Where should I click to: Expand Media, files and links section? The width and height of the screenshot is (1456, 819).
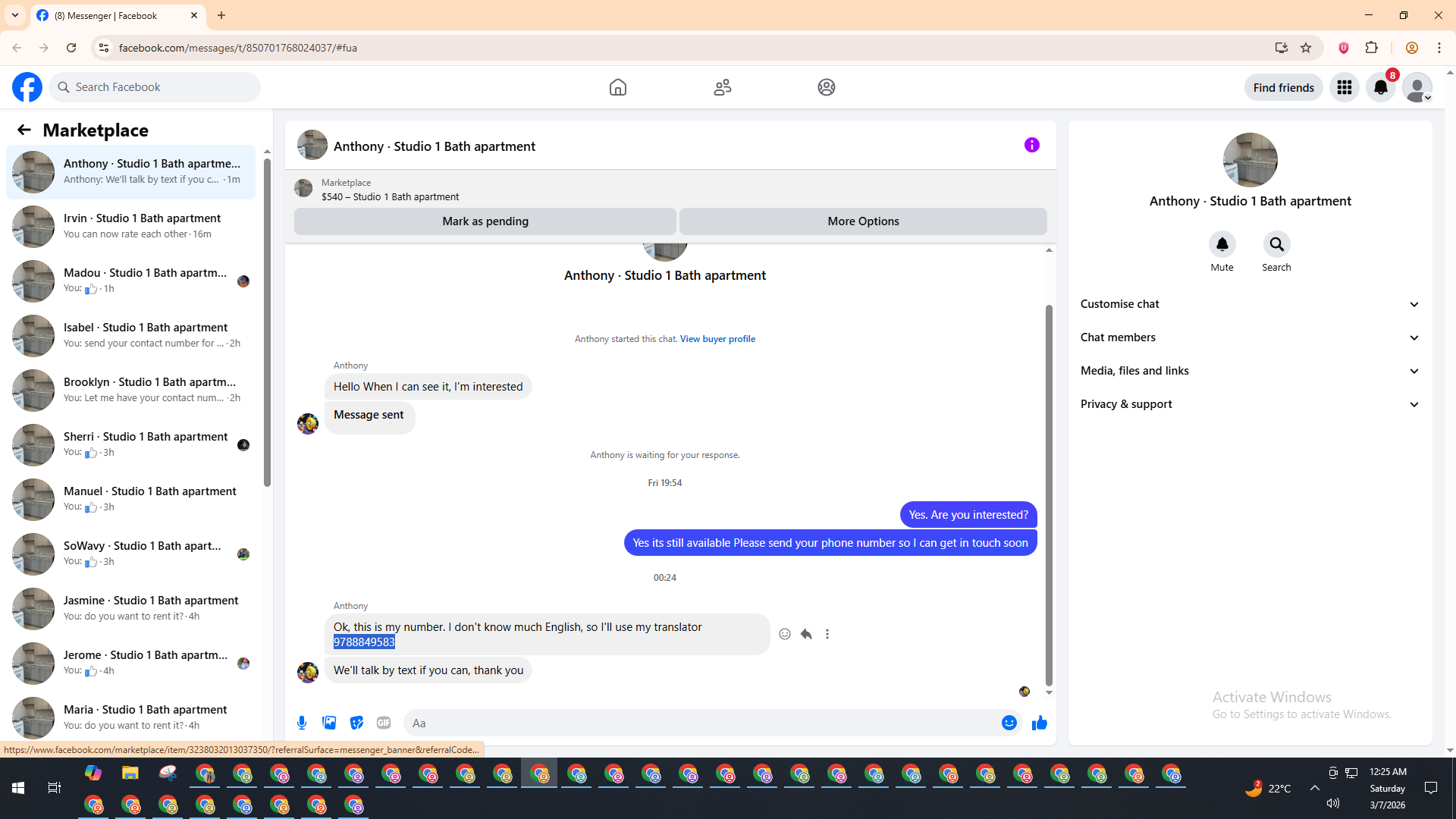1249,371
